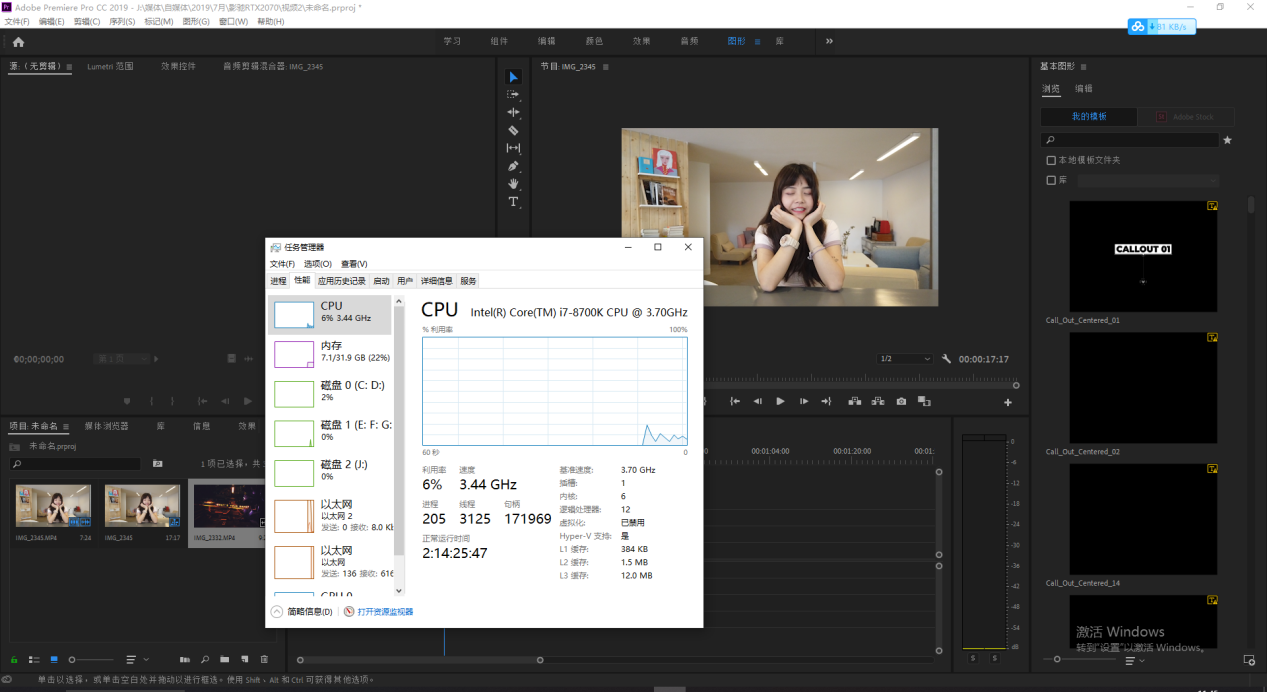This screenshot has height=692, width=1267.
Task: Switch Project panel to Icon view
Action: coord(54,660)
